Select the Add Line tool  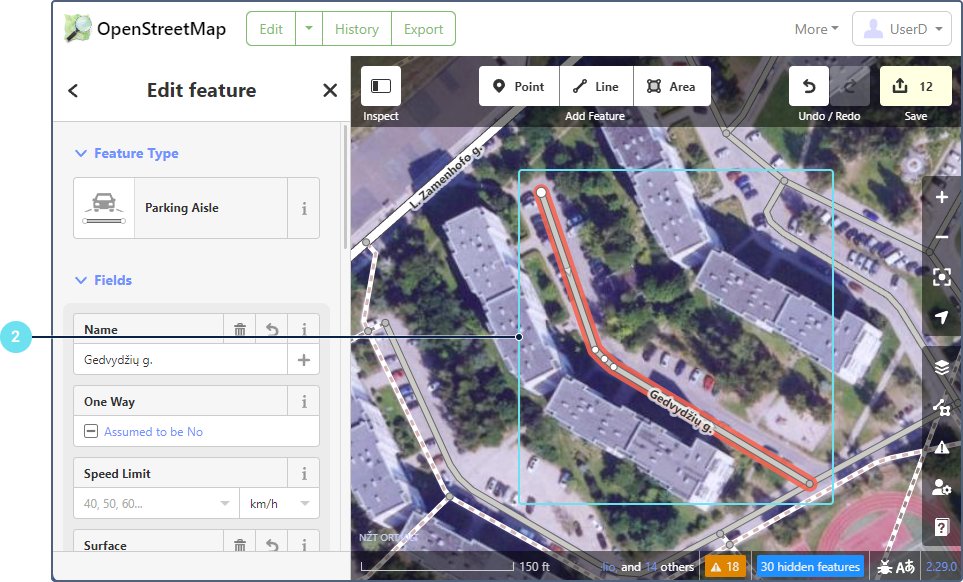click(595, 87)
